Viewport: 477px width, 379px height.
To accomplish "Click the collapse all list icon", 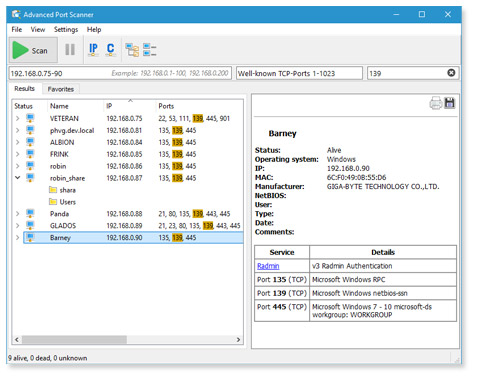I will coord(149,50).
